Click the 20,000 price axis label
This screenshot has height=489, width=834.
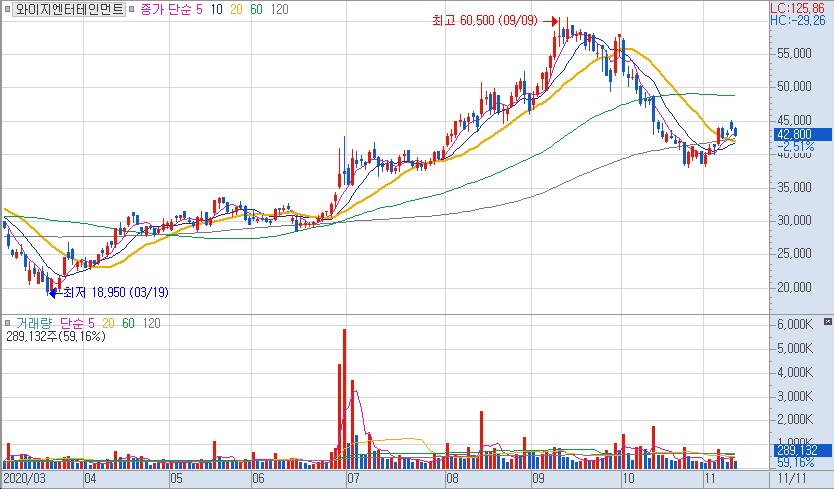[794, 287]
